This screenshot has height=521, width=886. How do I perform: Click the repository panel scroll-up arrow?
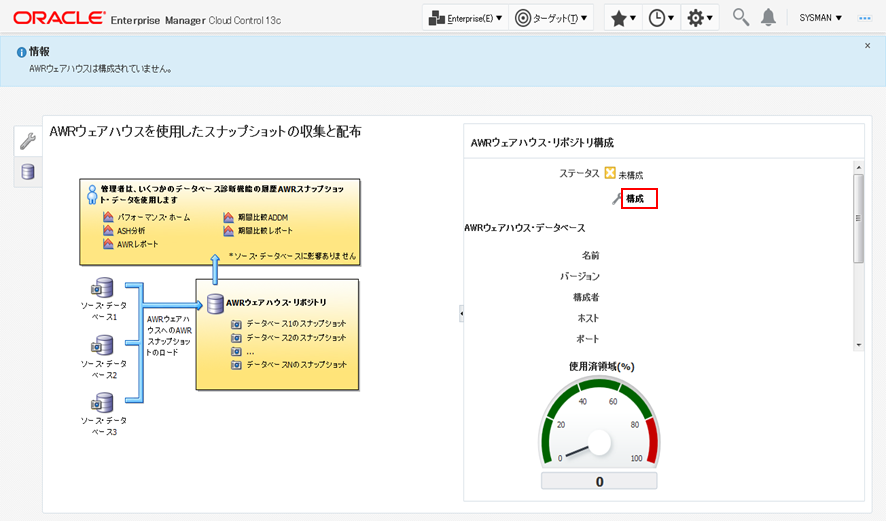click(x=858, y=167)
